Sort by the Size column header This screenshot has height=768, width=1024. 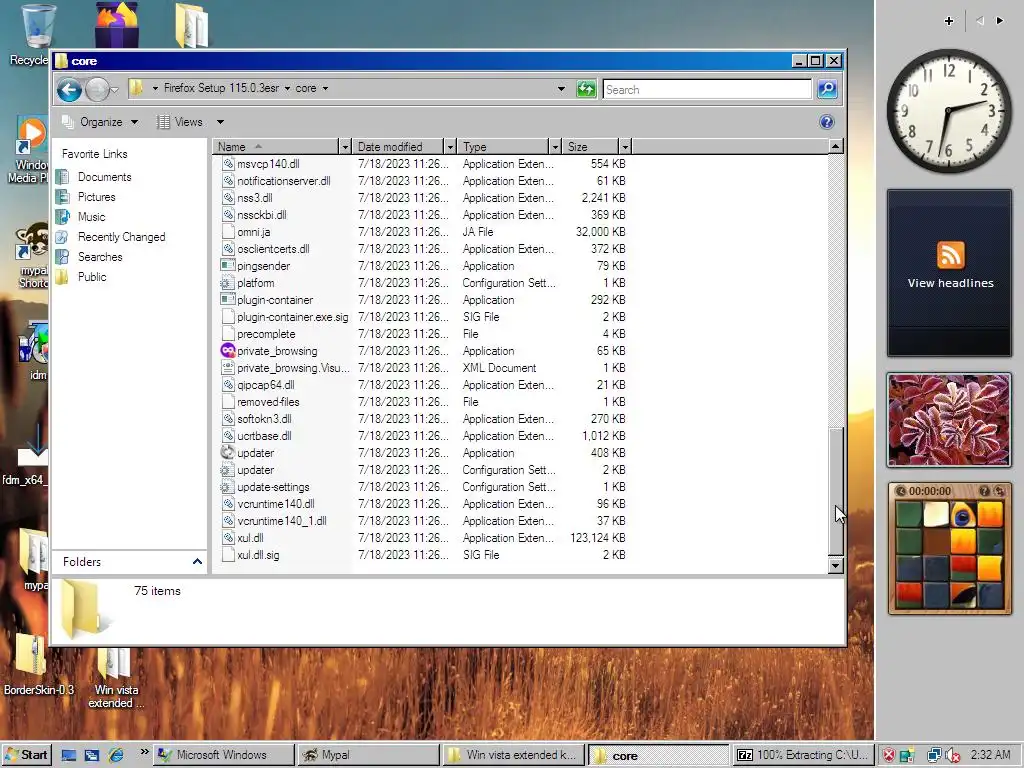pyautogui.click(x=591, y=147)
